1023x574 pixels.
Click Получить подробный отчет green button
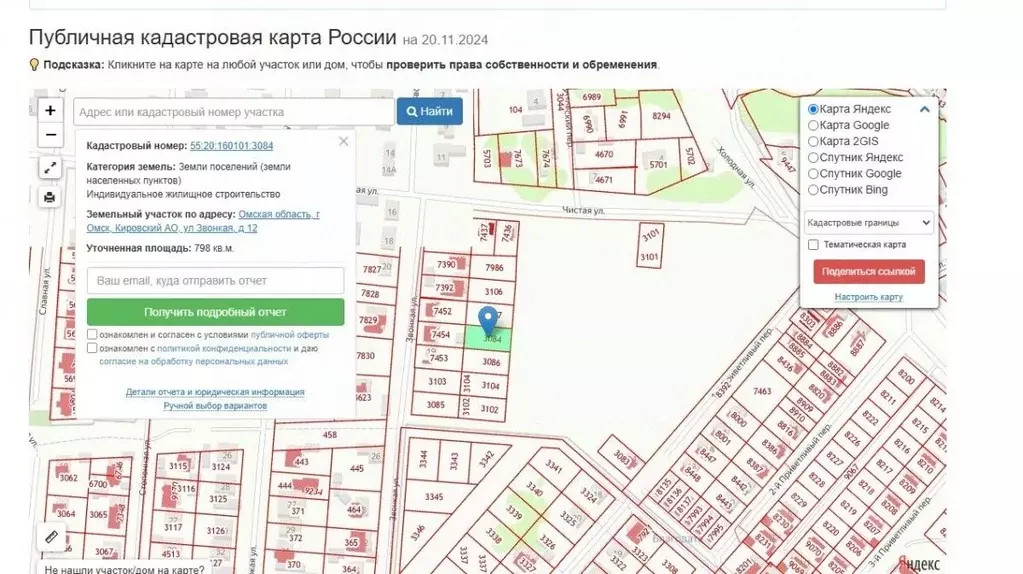(x=215, y=312)
